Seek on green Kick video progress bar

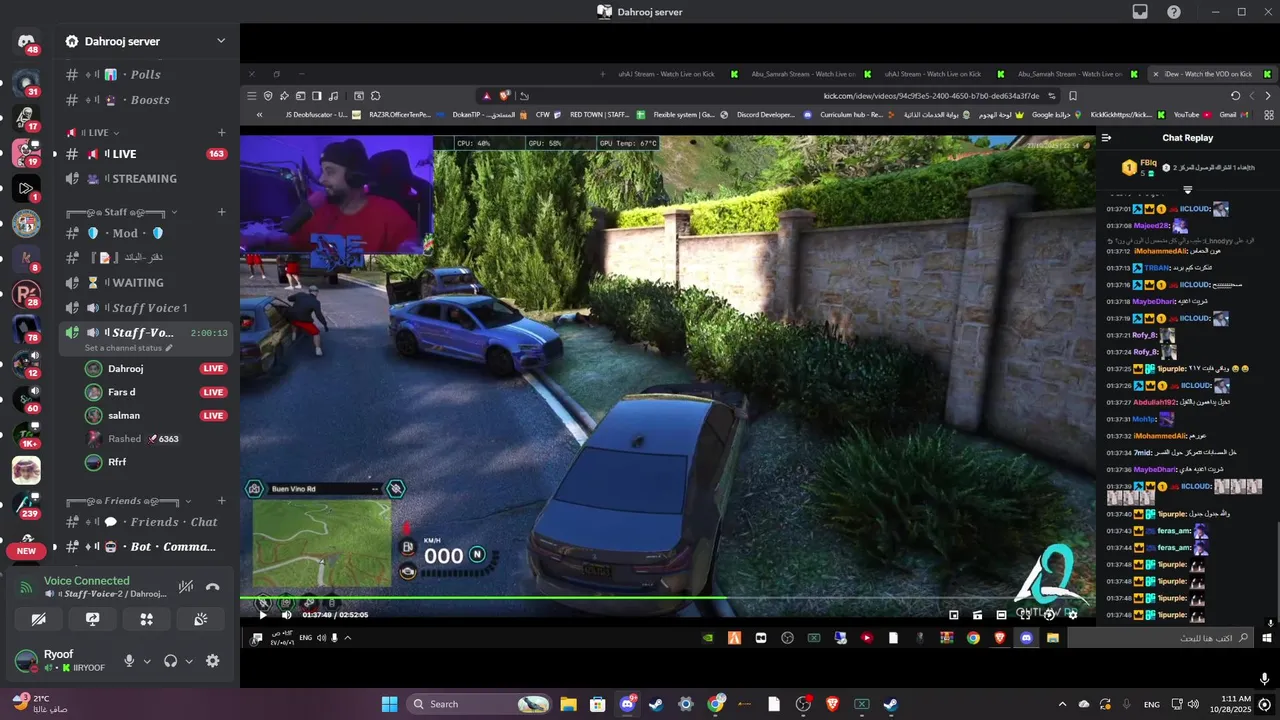pos(667,598)
